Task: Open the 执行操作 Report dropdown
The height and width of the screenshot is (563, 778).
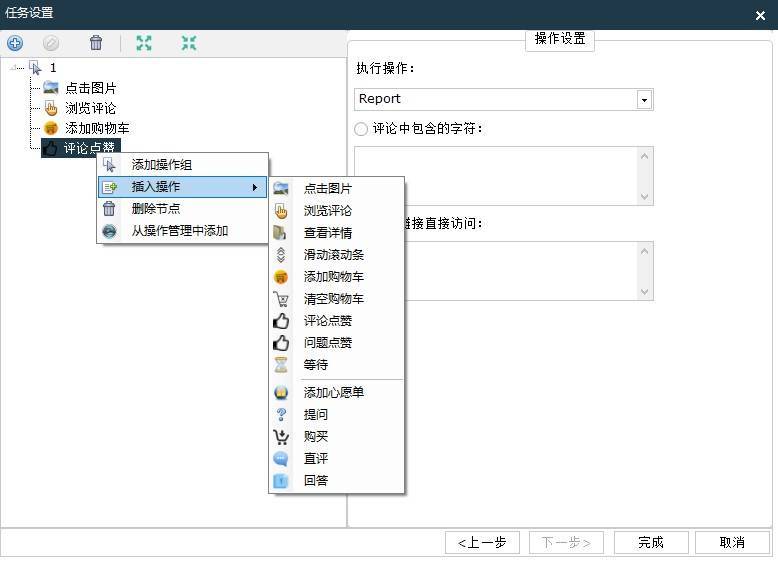Action: (x=504, y=99)
